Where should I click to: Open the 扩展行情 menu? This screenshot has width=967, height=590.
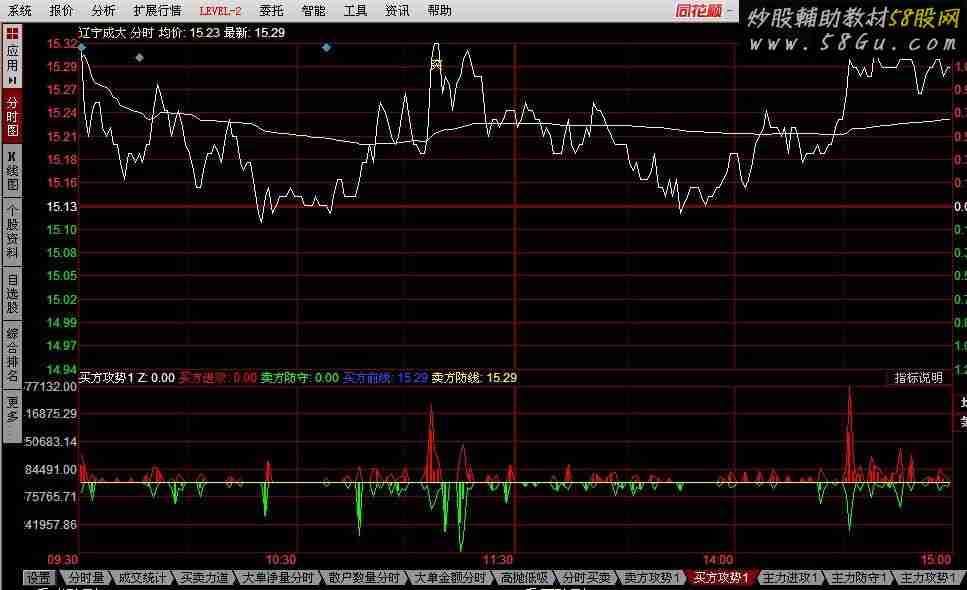(x=157, y=10)
